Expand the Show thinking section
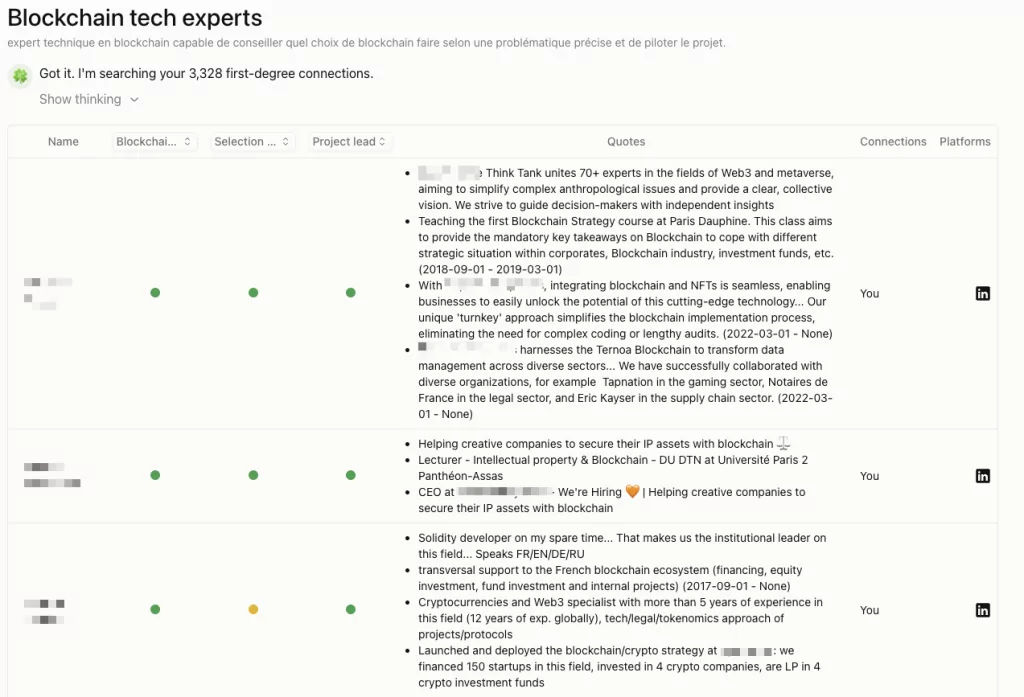Viewport: 1024px width, 697px height. [88, 99]
